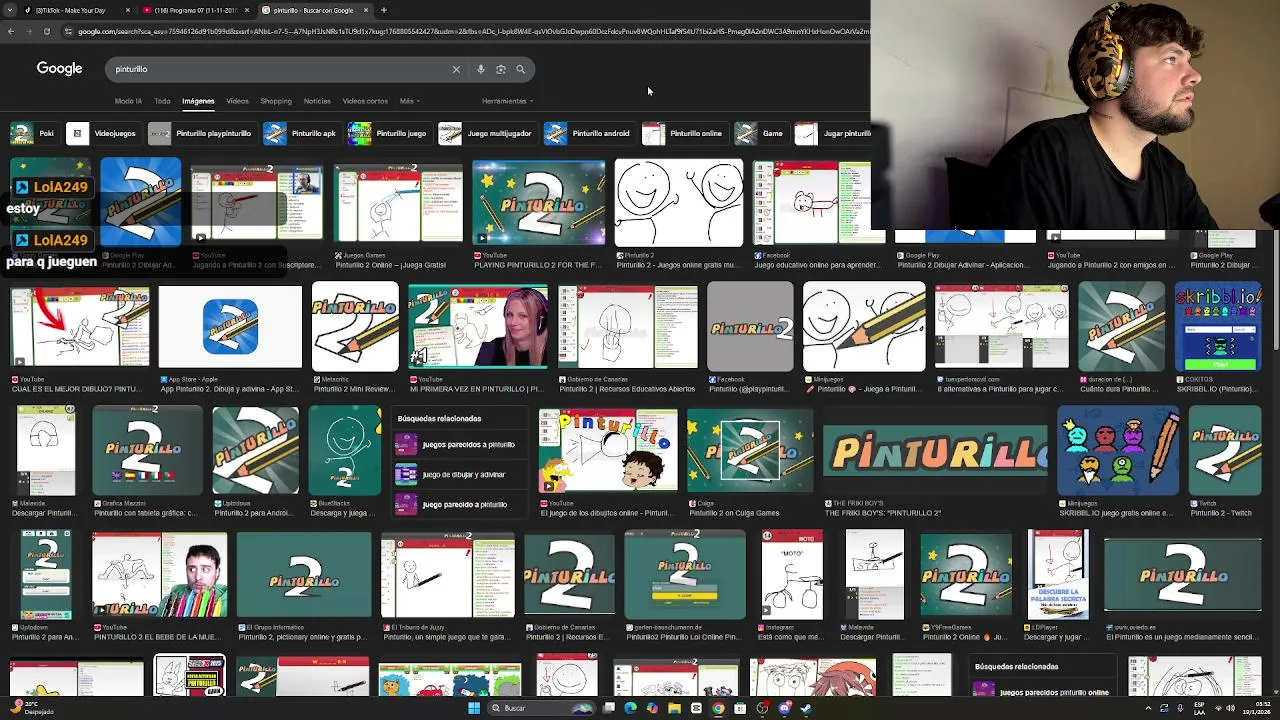
Task: Filter images by the Juego multijugador chip
Action: pyautogui.click(x=486, y=133)
